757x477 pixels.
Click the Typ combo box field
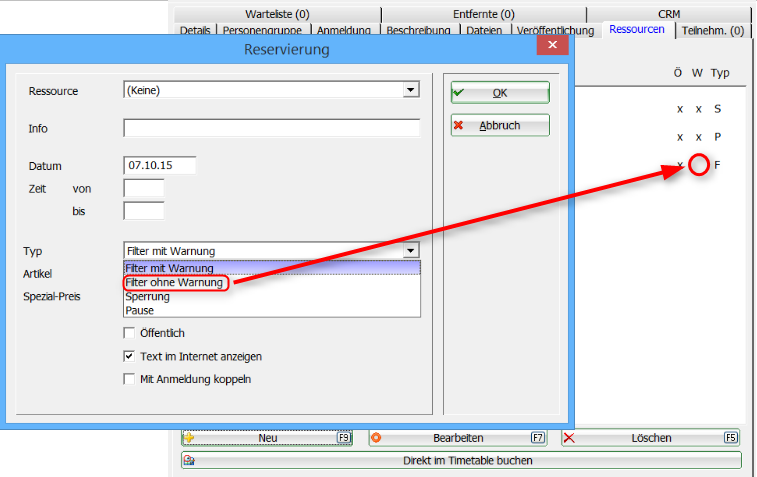tap(271, 251)
